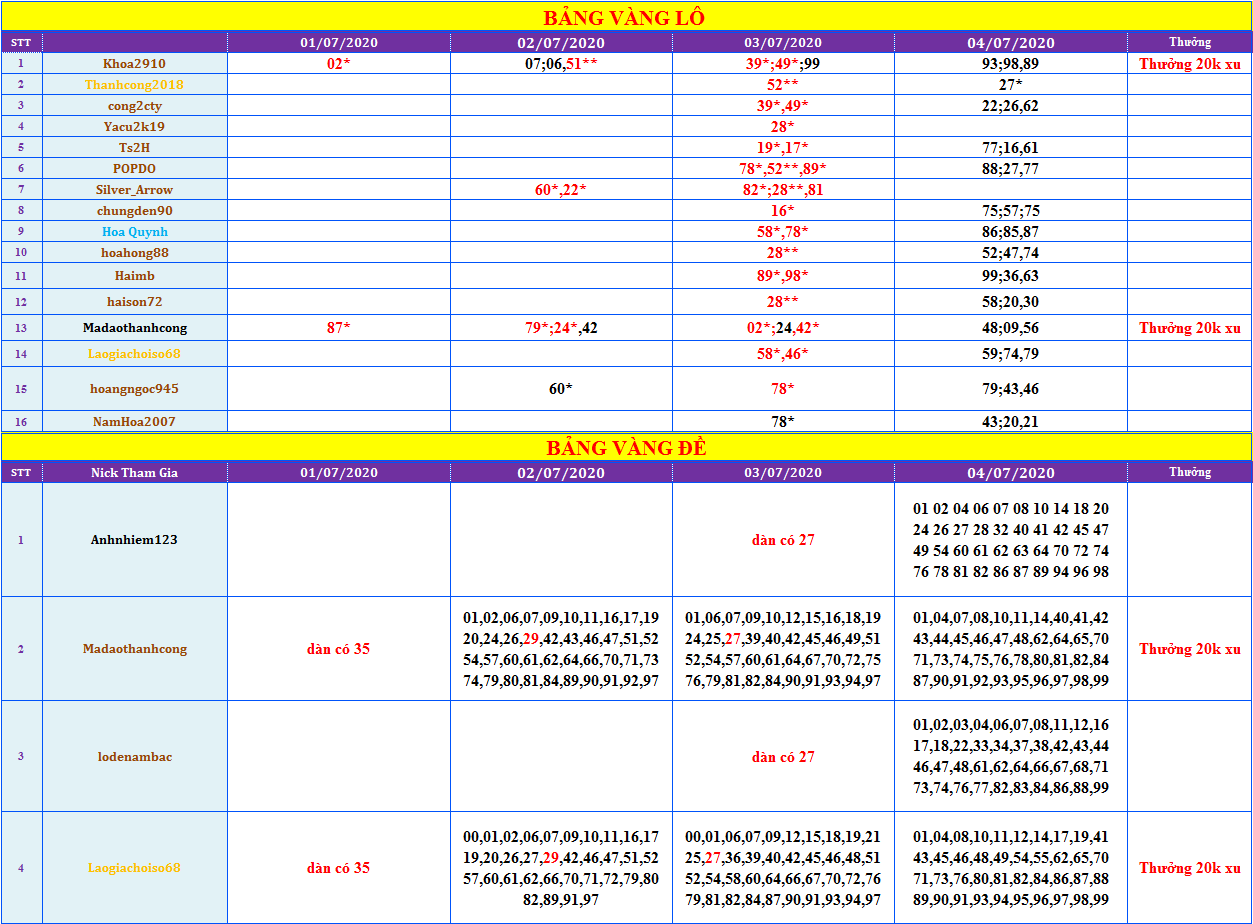Select the Anhnhiem123 nickname cell

[134, 540]
